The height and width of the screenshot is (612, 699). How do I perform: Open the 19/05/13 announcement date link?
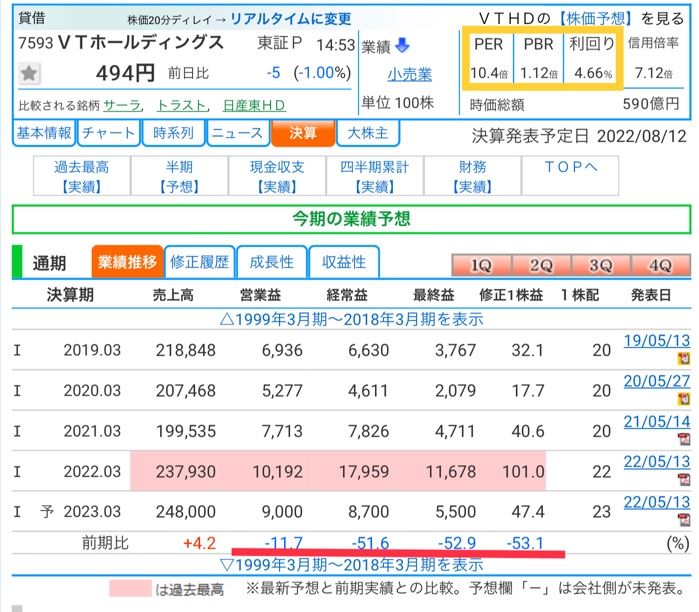point(657,341)
